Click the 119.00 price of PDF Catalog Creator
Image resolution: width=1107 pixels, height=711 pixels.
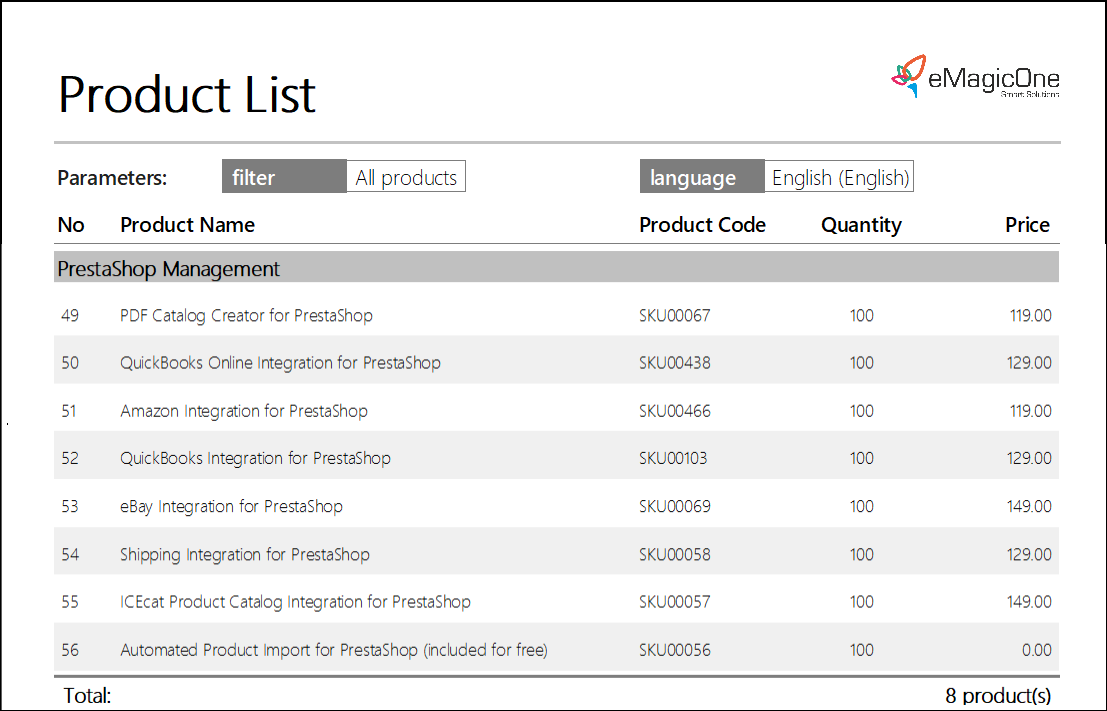[1031, 316]
